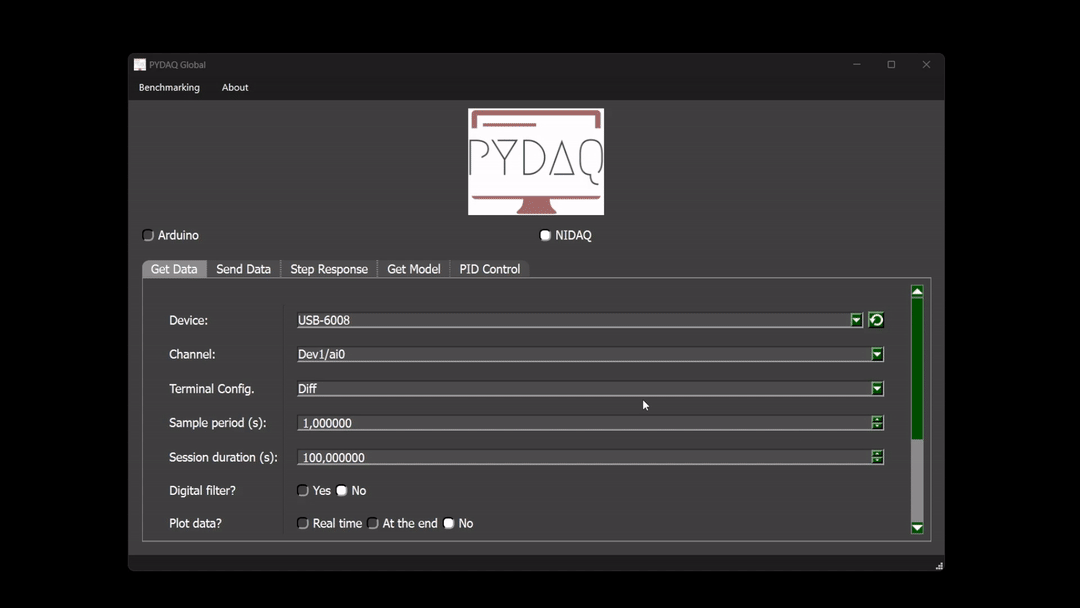
Task: Switch to the PID Control tab
Action: point(489,269)
